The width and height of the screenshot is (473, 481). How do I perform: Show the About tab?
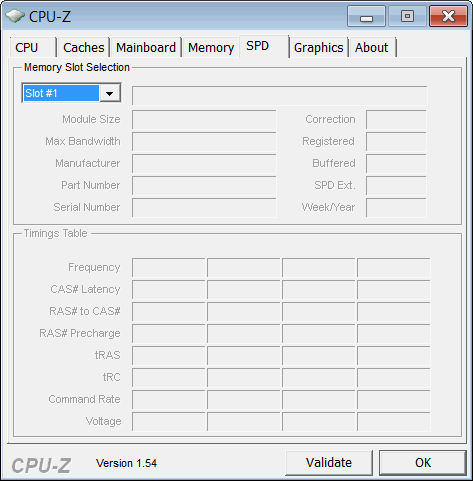click(372, 47)
